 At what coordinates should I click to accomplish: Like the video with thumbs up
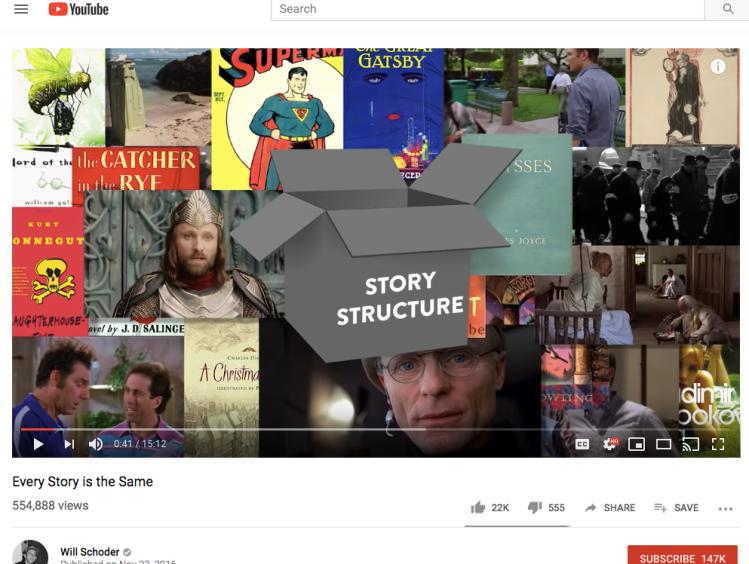pyautogui.click(x=478, y=508)
